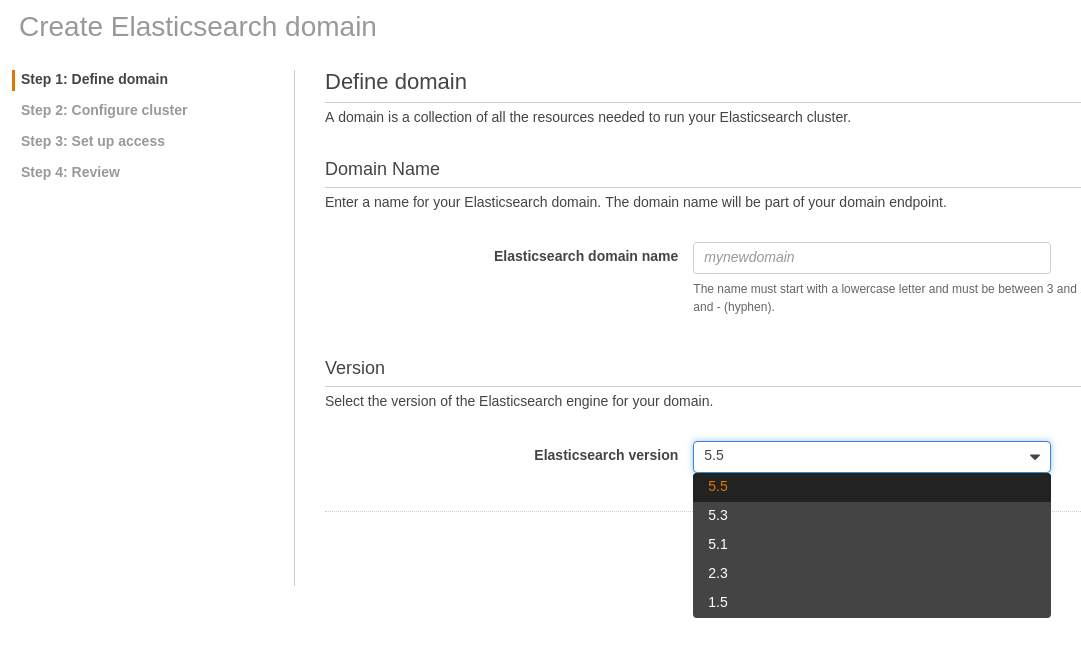Choose version 1.5 option
This screenshot has width=1081, height=659.
click(871, 602)
